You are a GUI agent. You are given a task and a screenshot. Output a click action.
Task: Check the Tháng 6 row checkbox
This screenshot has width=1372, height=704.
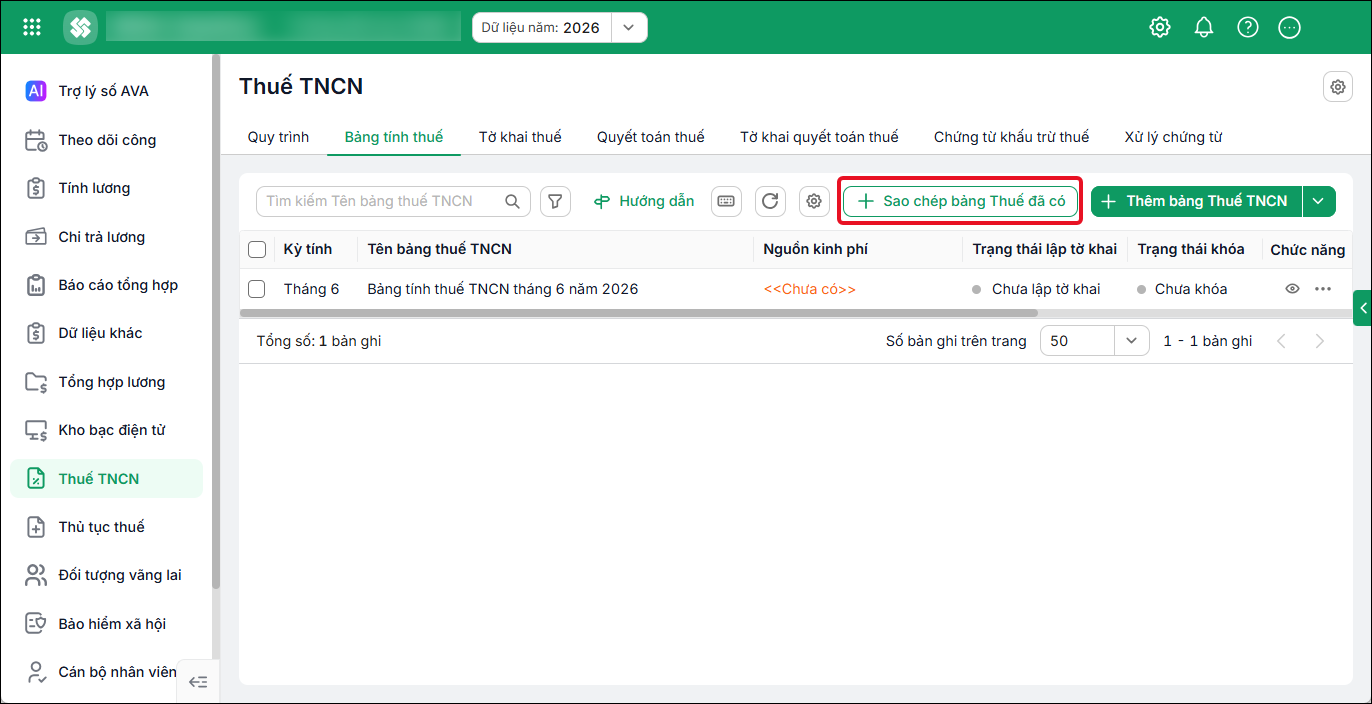pyautogui.click(x=257, y=289)
